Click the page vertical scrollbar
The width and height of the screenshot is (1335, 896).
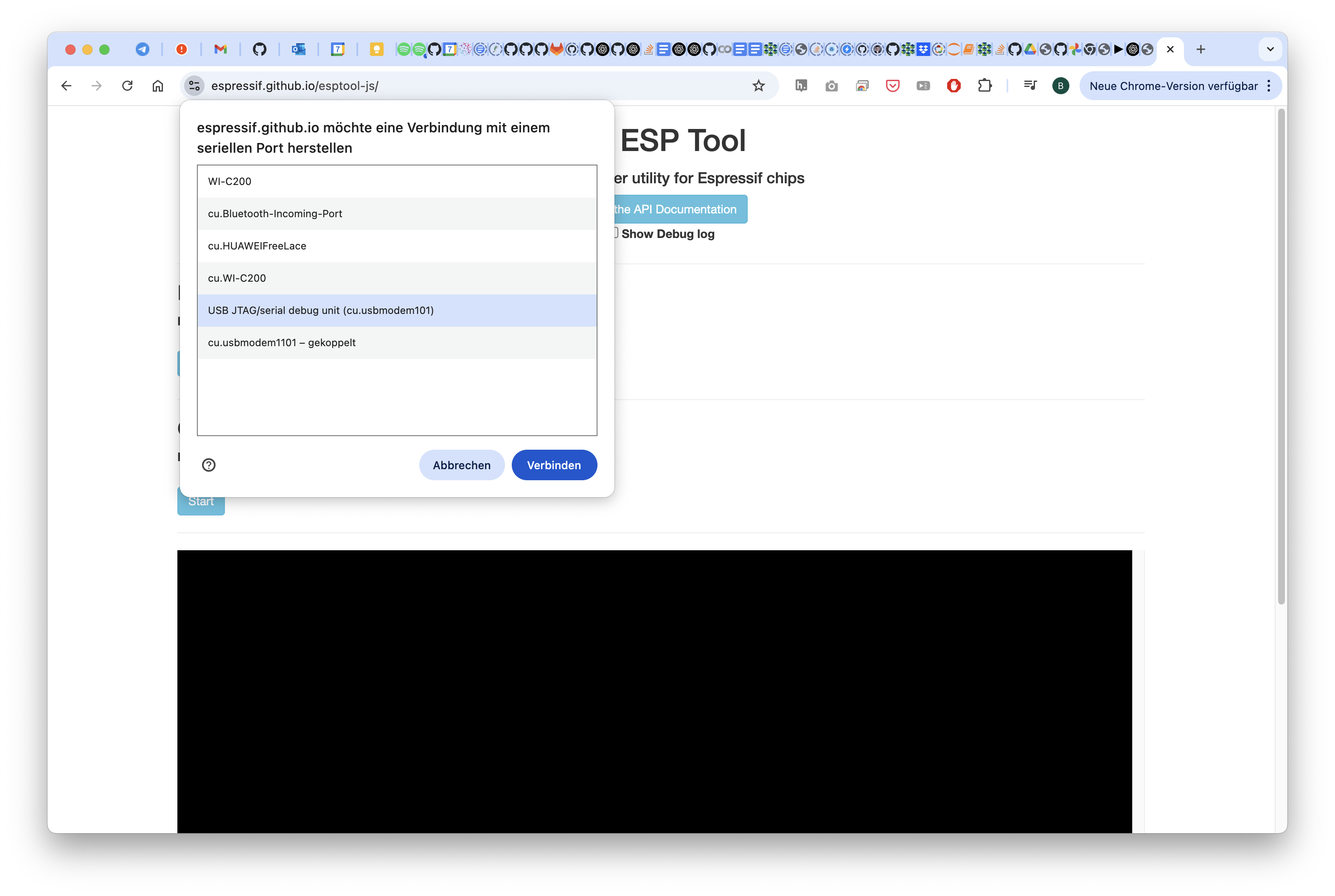pos(1281,354)
